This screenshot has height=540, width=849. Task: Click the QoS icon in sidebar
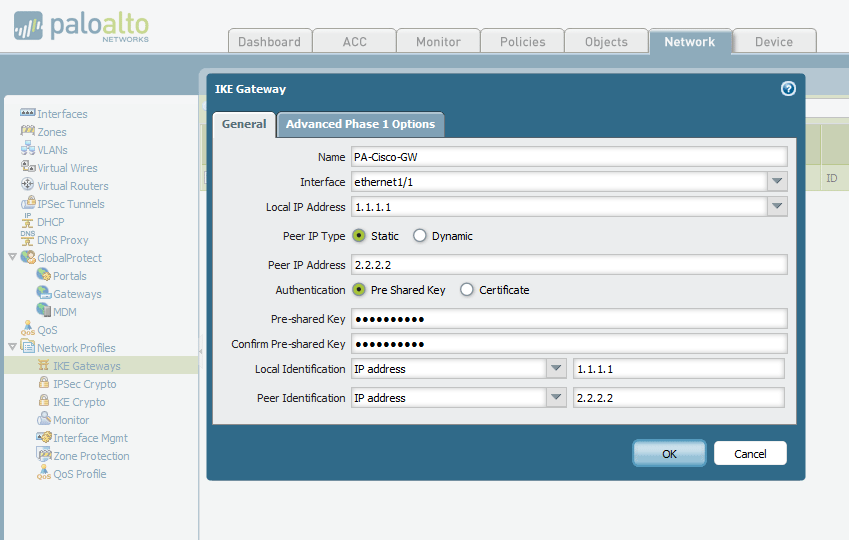(x=28, y=330)
